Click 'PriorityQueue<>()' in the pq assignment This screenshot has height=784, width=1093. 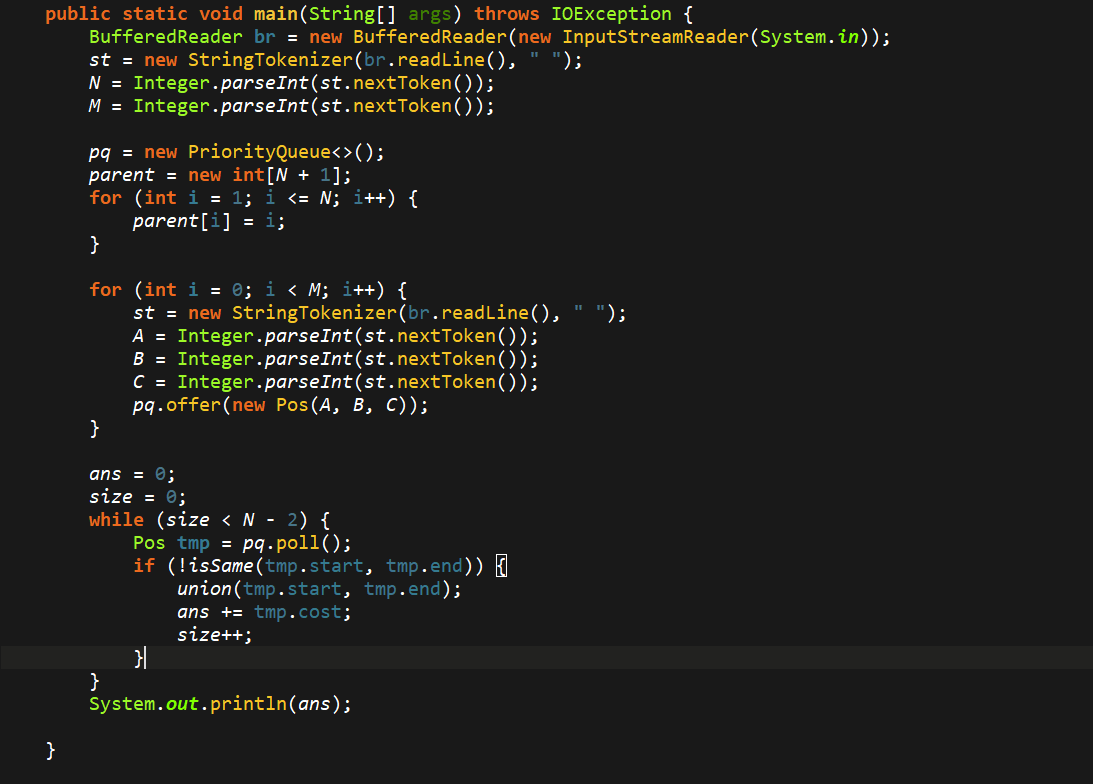tap(282, 152)
